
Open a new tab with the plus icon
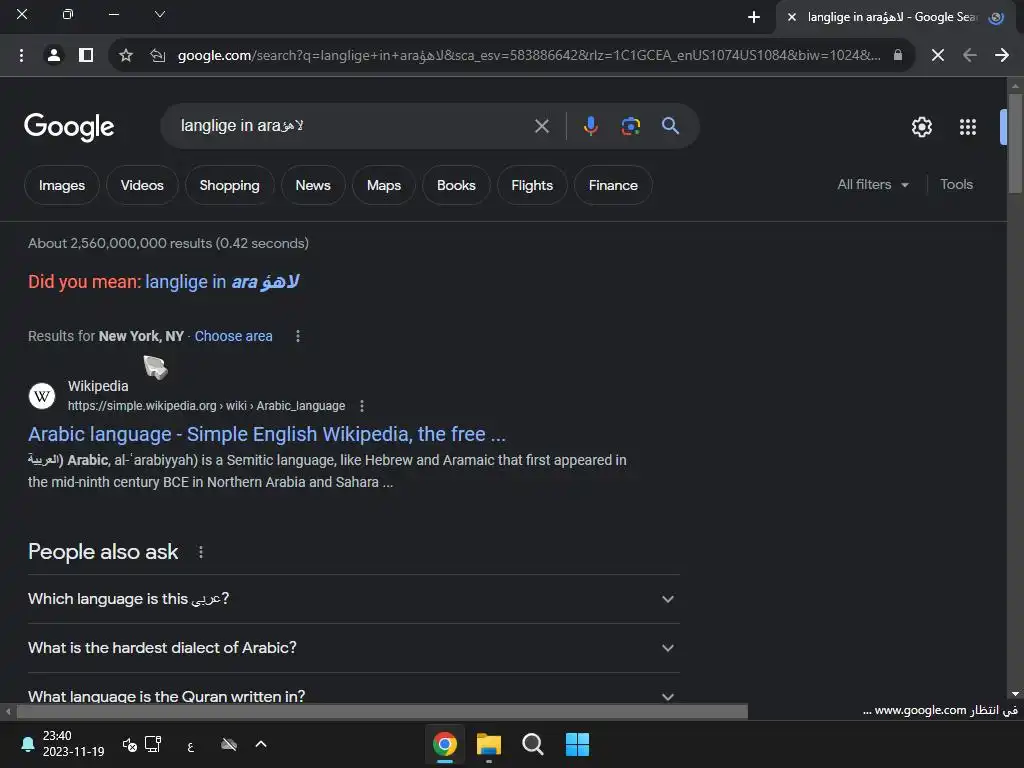pos(754,17)
